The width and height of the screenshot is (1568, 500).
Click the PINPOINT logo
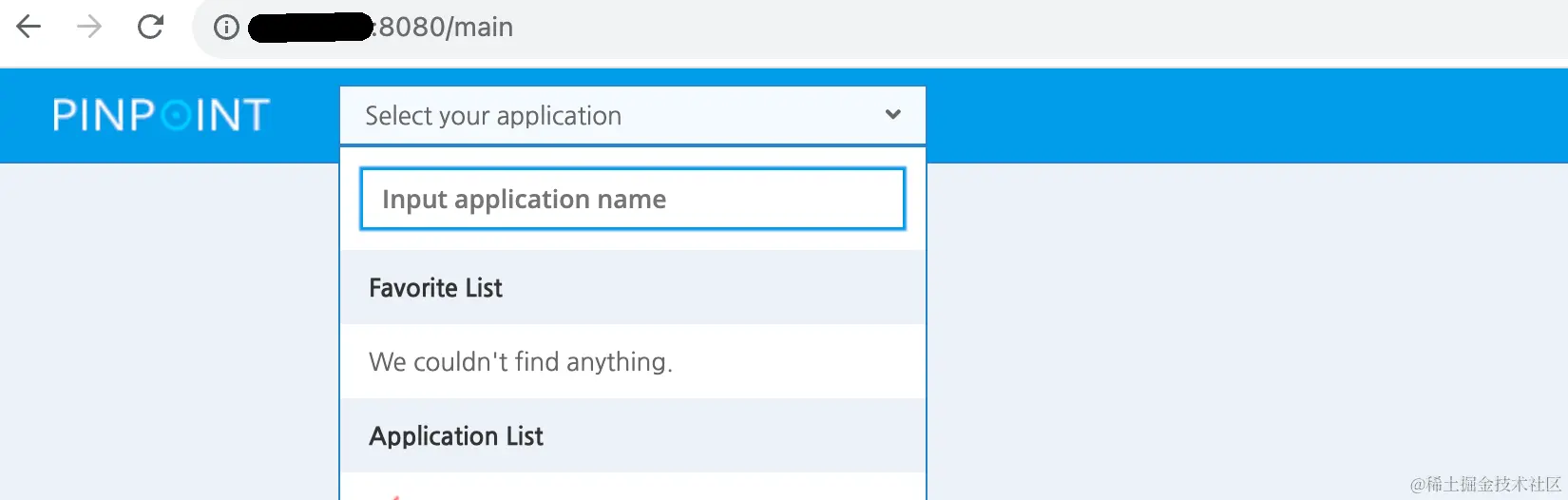pos(162,115)
